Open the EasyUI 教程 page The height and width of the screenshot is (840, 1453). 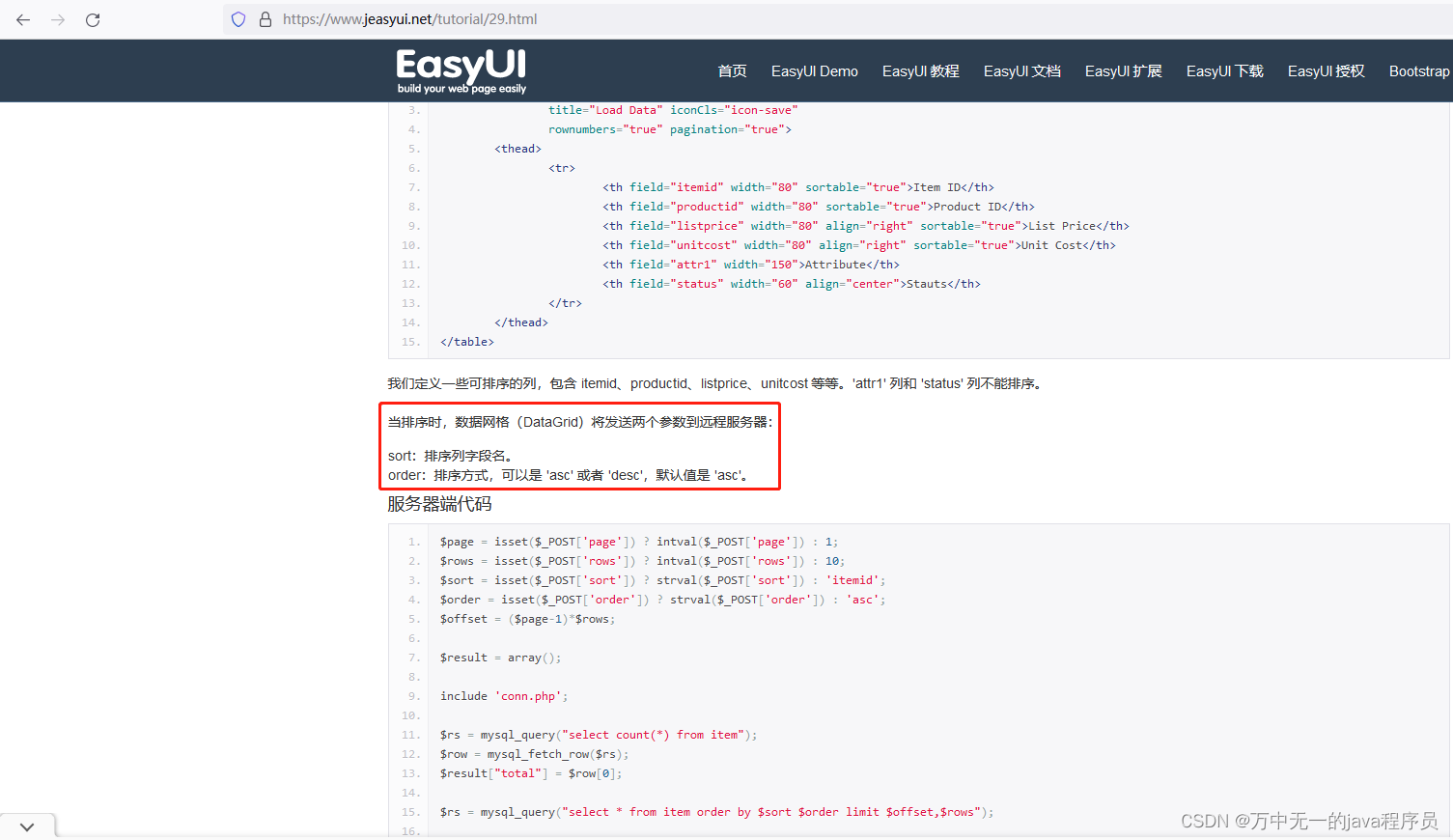(920, 70)
